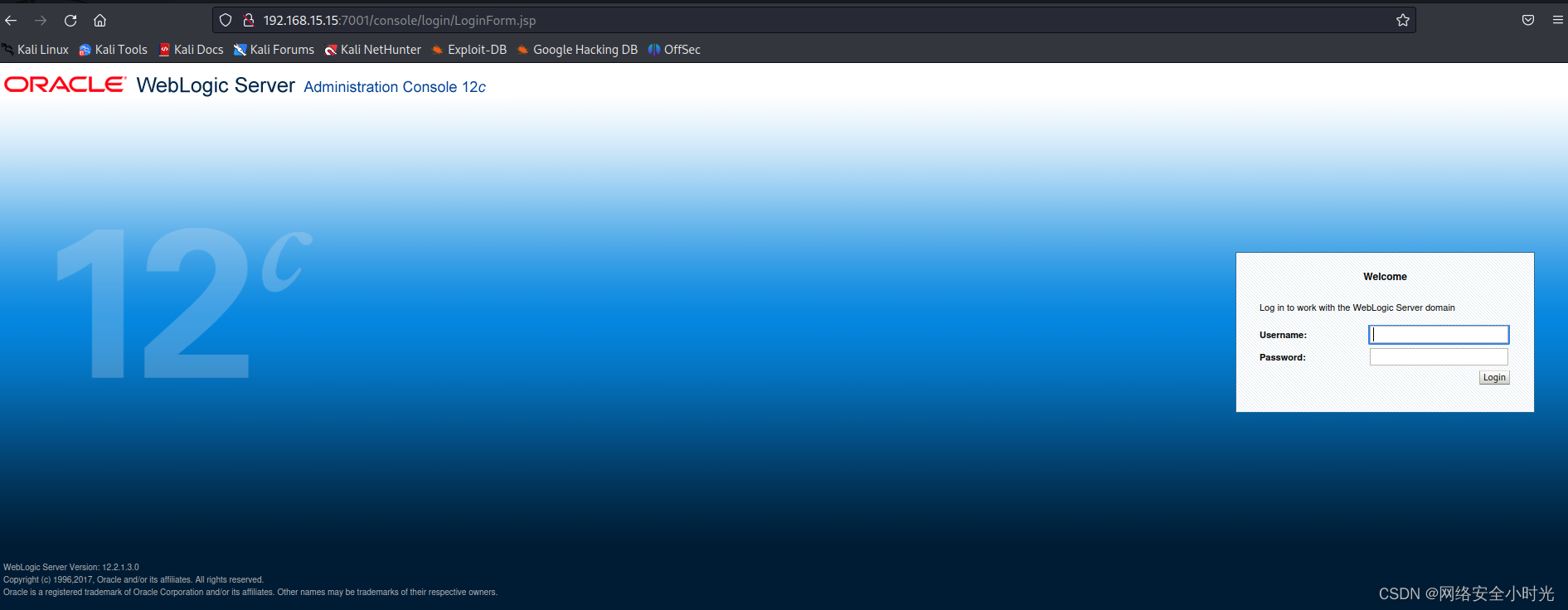Viewport: 1568px width, 610px height.
Task: Click the Oracle registered trademark notice line
Action: click(x=250, y=593)
